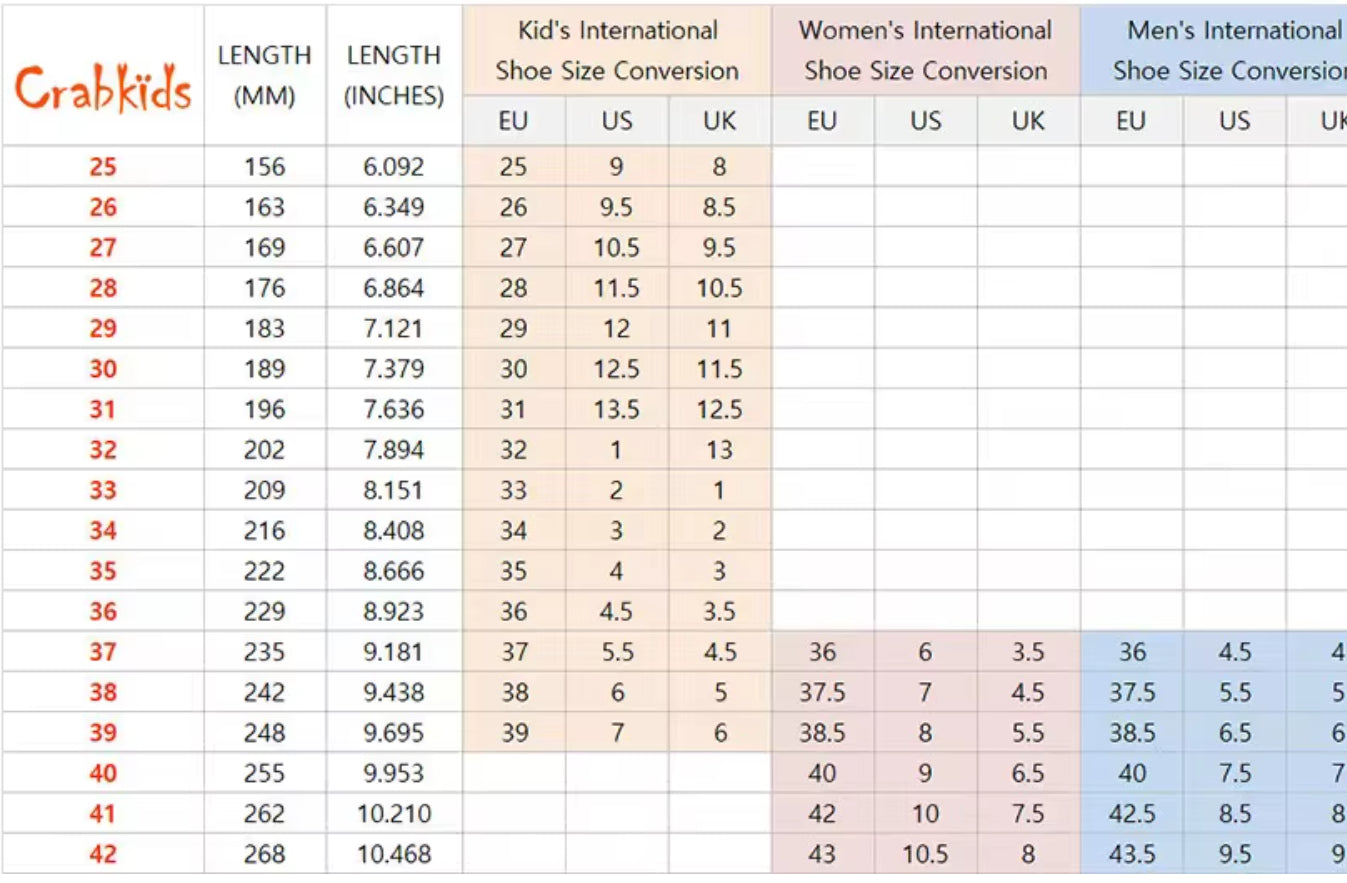
Task: Select the 268 millimeter length cell
Action: pyautogui.click(x=264, y=854)
